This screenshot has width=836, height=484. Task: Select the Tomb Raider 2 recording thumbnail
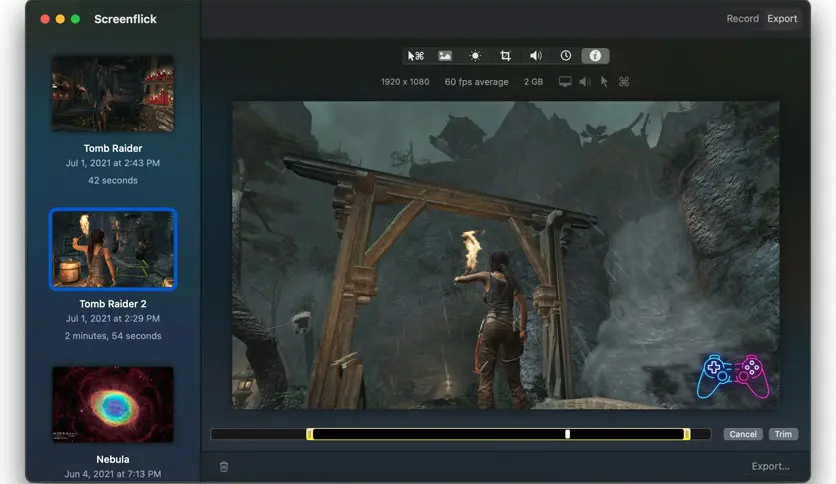(x=113, y=249)
